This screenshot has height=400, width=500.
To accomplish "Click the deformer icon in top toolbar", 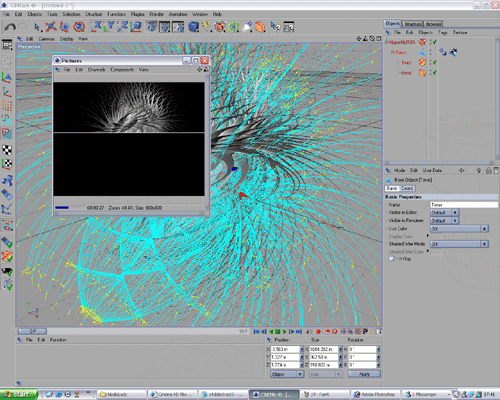I will 260,27.
